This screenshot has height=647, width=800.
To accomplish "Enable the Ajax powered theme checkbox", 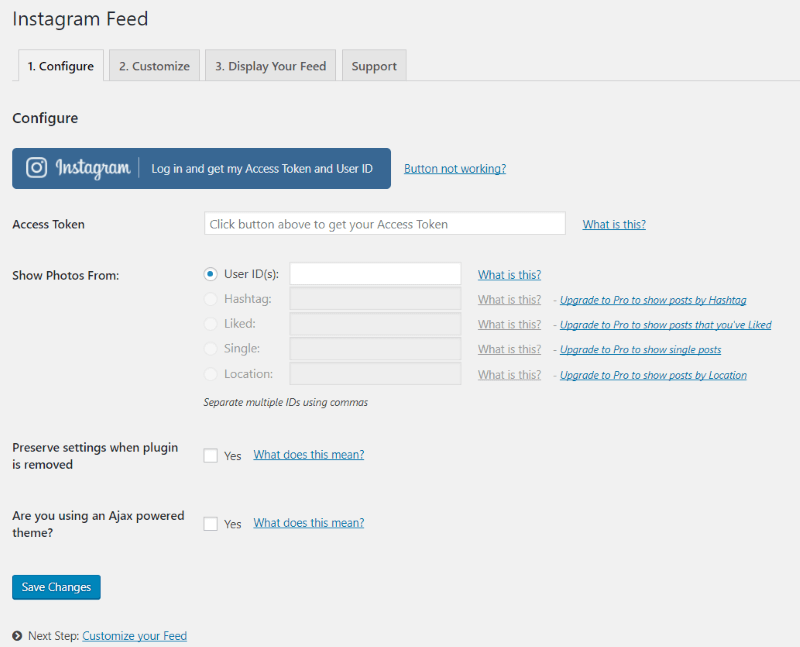I will (x=210, y=523).
